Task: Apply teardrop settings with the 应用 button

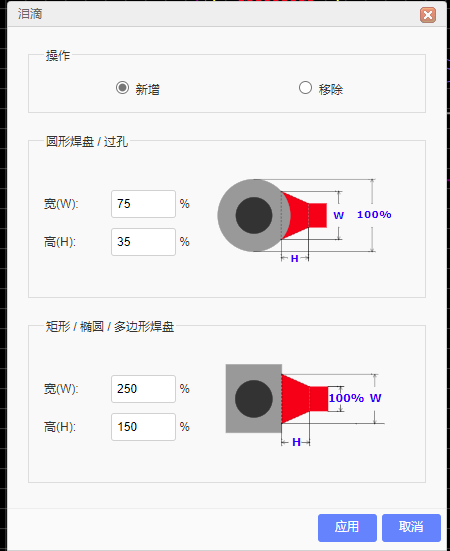Action: [347, 527]
